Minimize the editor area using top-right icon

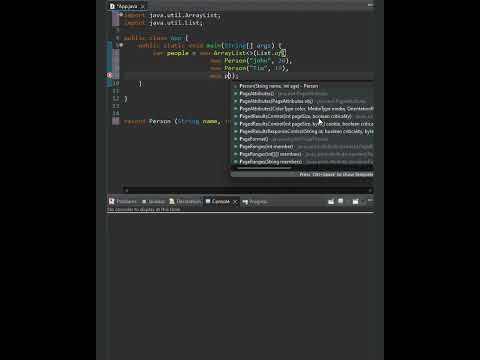tap(370, 5)
